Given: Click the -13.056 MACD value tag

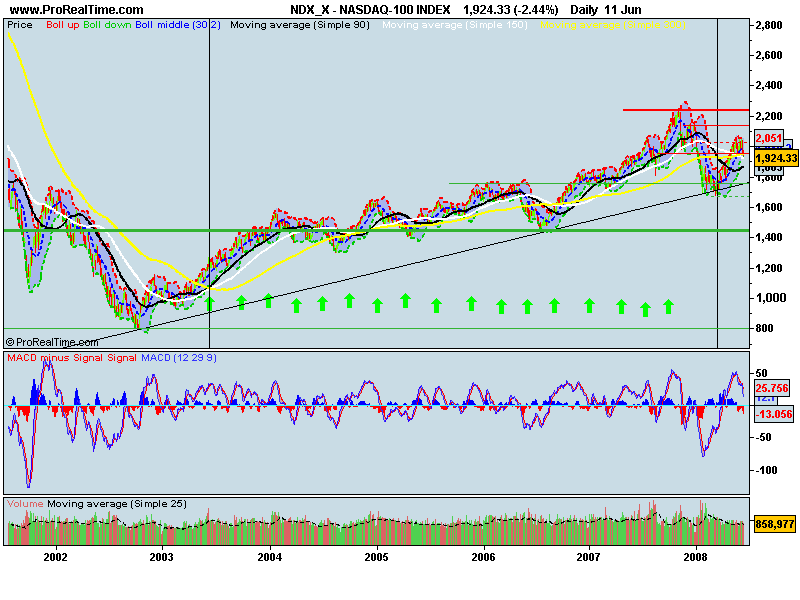Looking at the screenshot, I should (x=774, y=414).
